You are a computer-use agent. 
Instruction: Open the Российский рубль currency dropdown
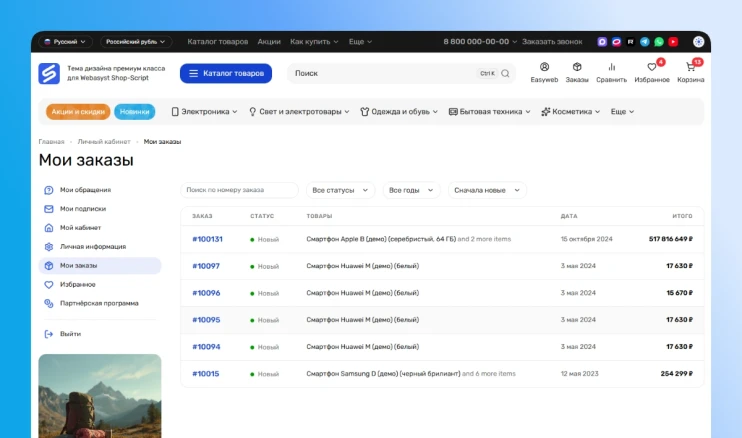coord(136,42)
